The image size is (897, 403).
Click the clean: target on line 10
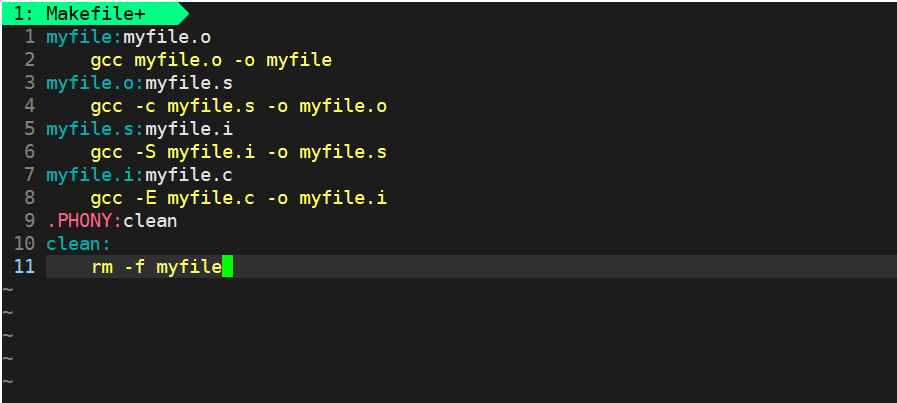pyautogui.click(x=79, y=244)
